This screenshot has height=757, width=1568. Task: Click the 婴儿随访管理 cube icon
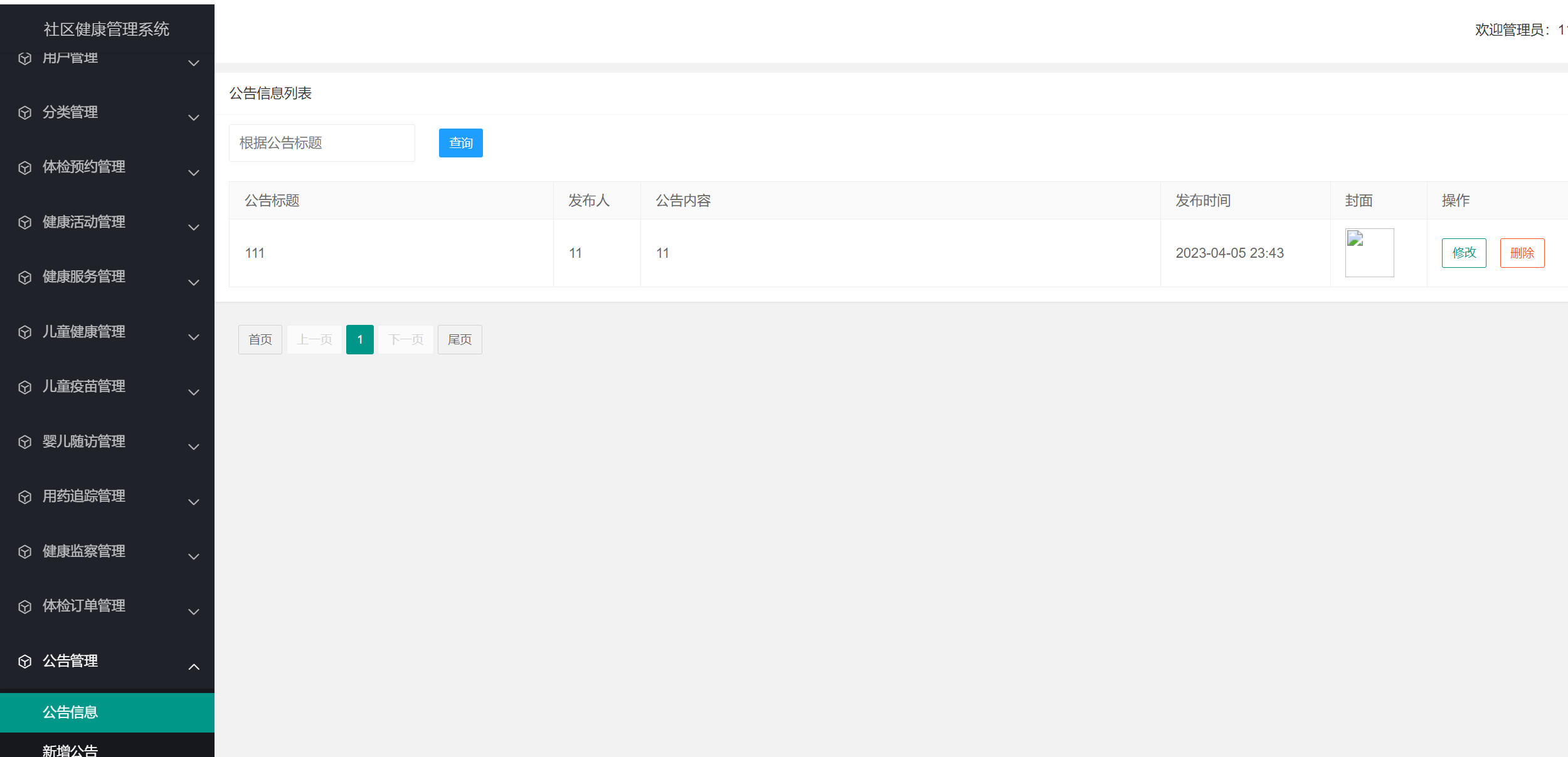(x=24, y=442)
